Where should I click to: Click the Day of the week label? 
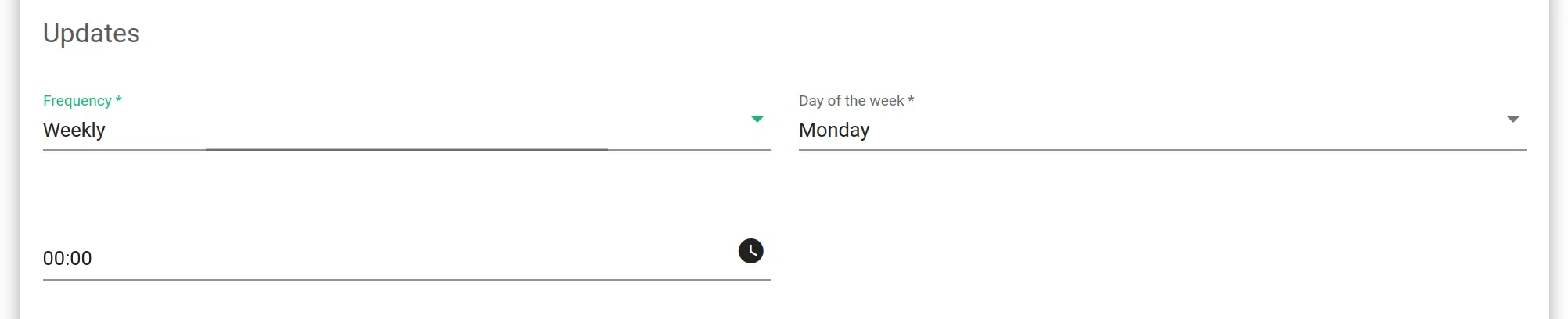coord(851,101)
